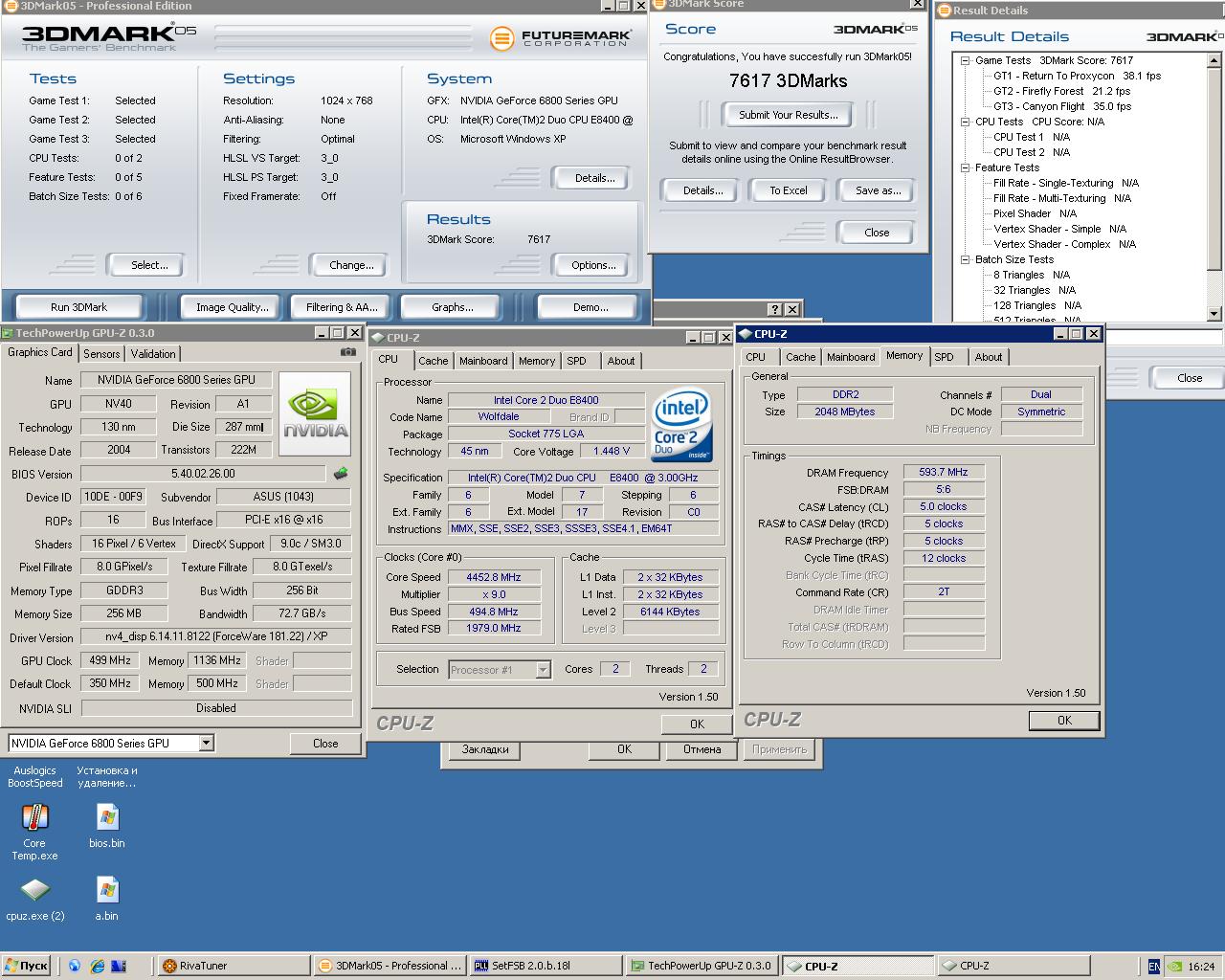Click the Demo... button
Screen dimensions: 1225x980
(590, 307)
